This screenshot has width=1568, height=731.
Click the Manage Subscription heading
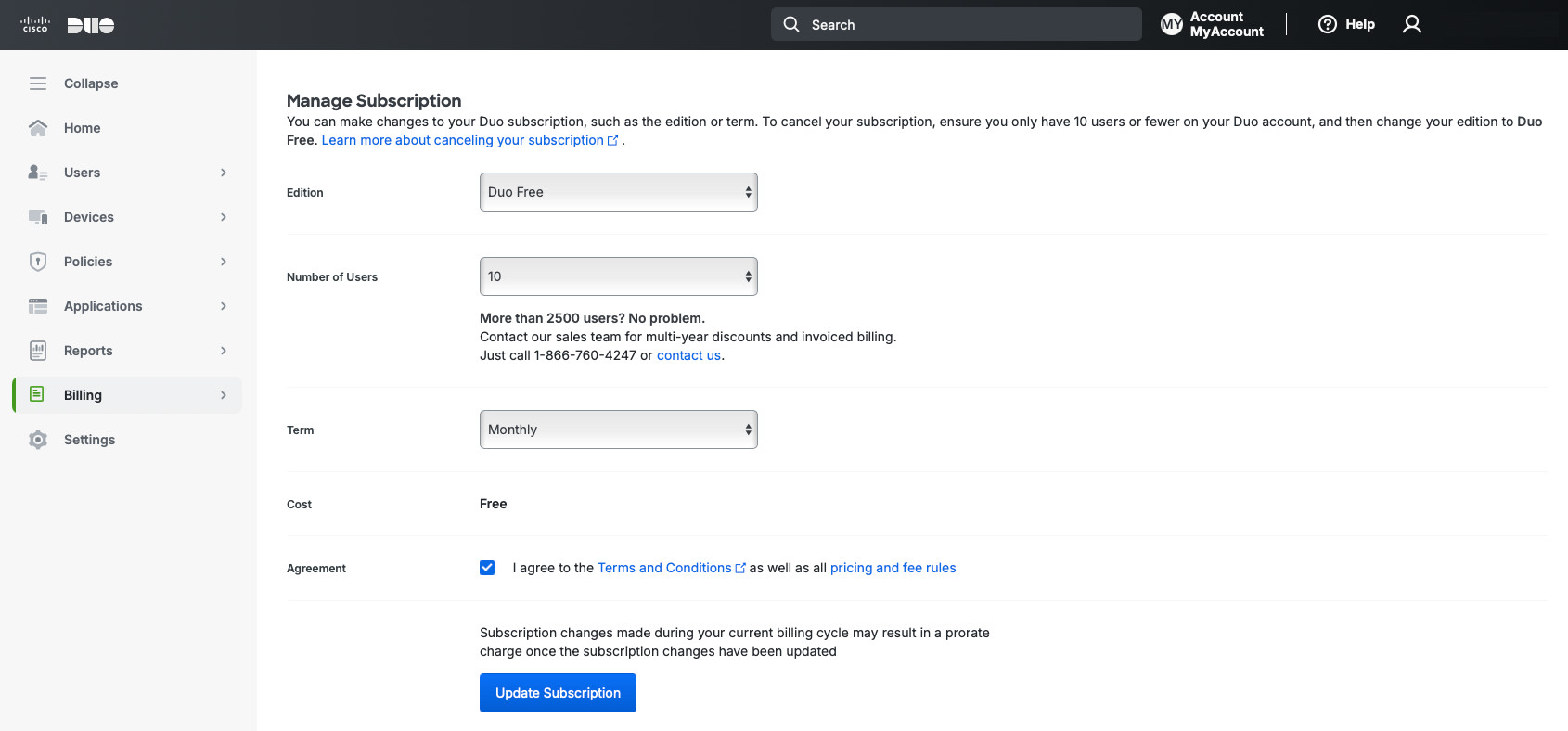click(x=374, y=100)
